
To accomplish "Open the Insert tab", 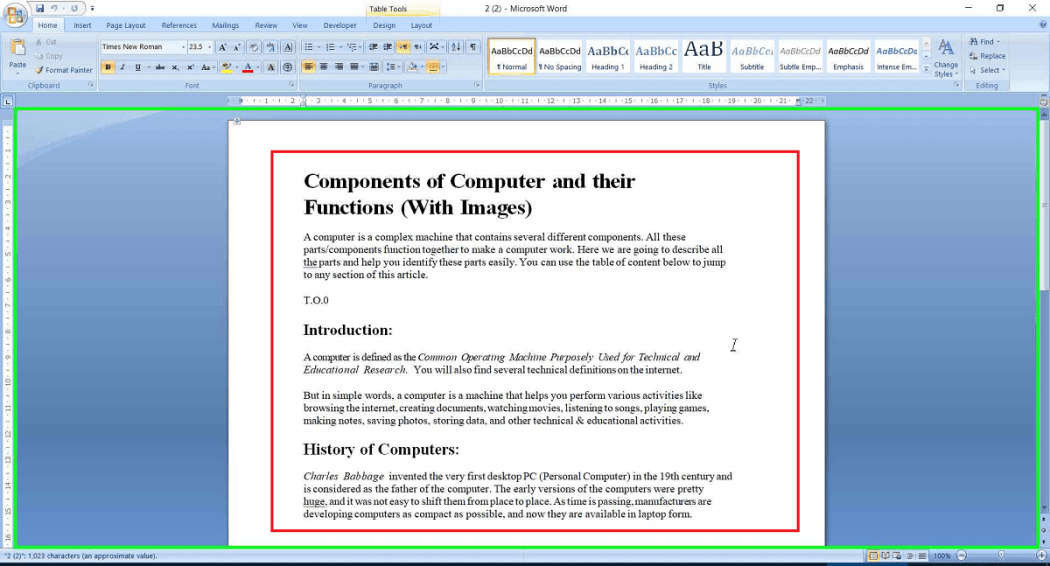I will (82, 25).
